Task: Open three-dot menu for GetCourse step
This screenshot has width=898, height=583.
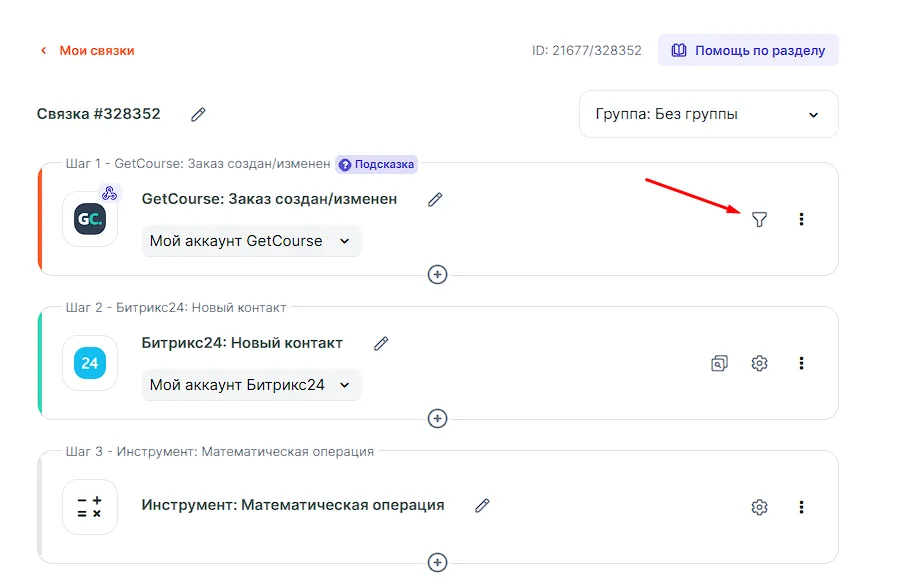Action: pyautogui.click(x=801, y=219)
